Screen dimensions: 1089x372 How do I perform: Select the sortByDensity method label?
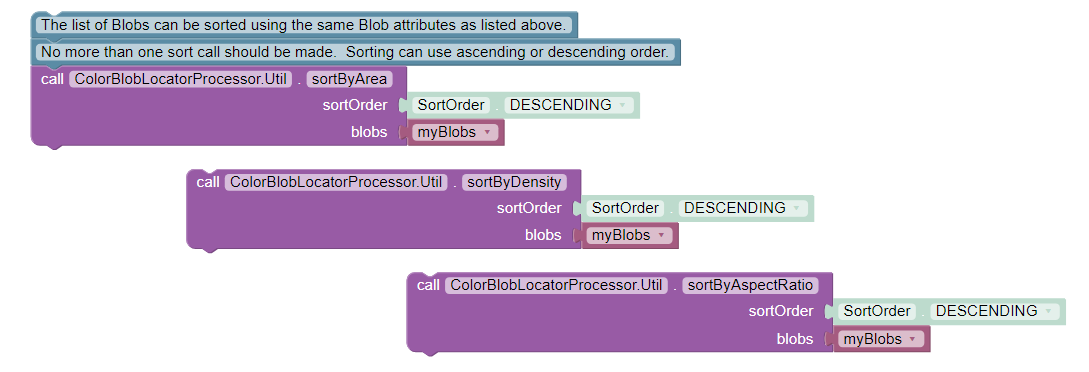[514, 182]
